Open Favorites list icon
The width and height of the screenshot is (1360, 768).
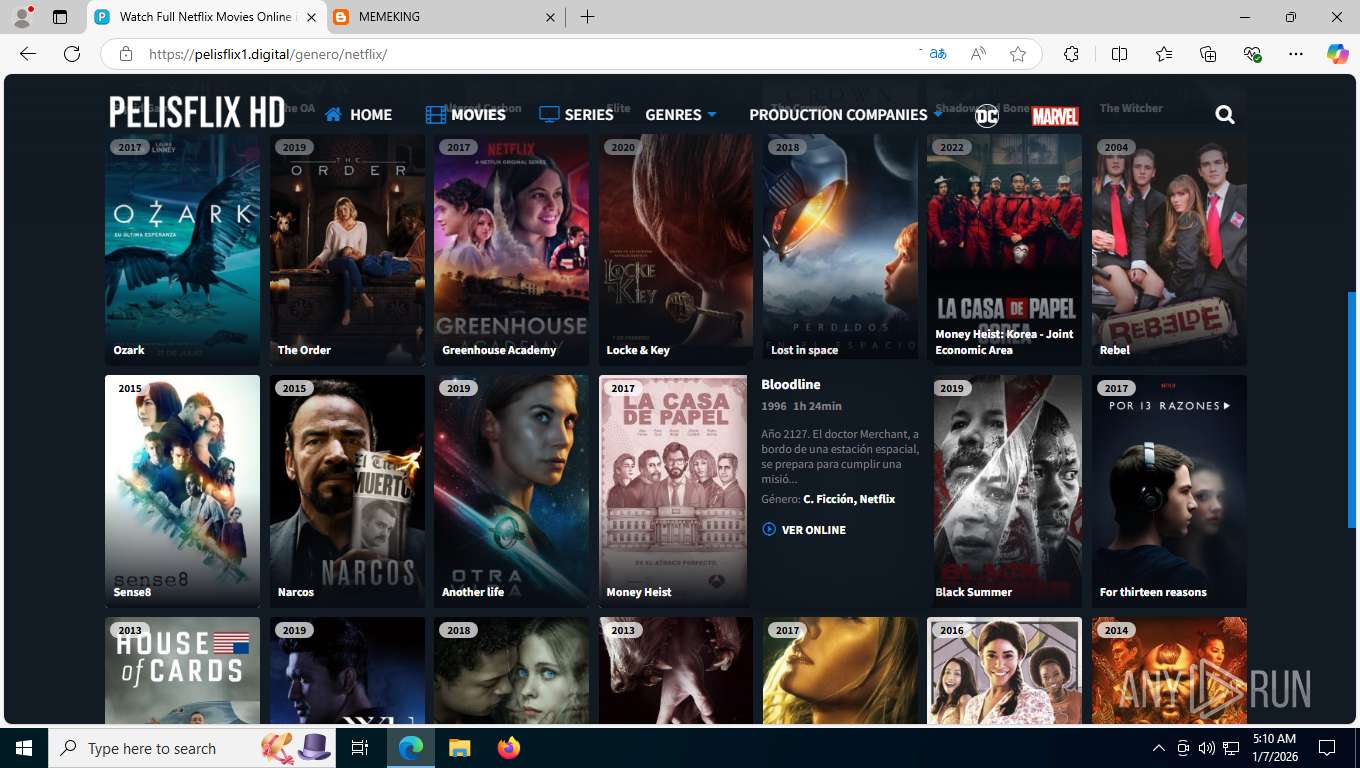click(1164, 54)
